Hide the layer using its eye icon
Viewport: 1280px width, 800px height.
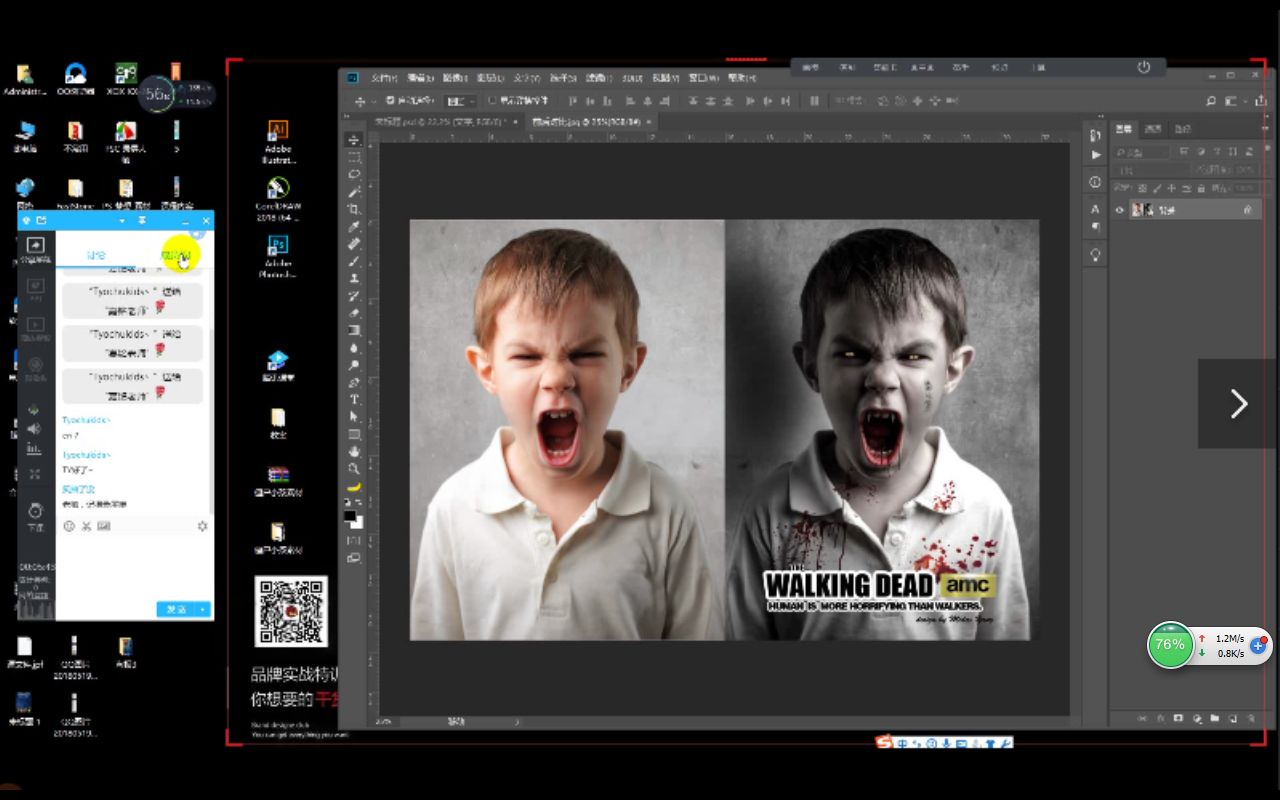coord(1120,210)
